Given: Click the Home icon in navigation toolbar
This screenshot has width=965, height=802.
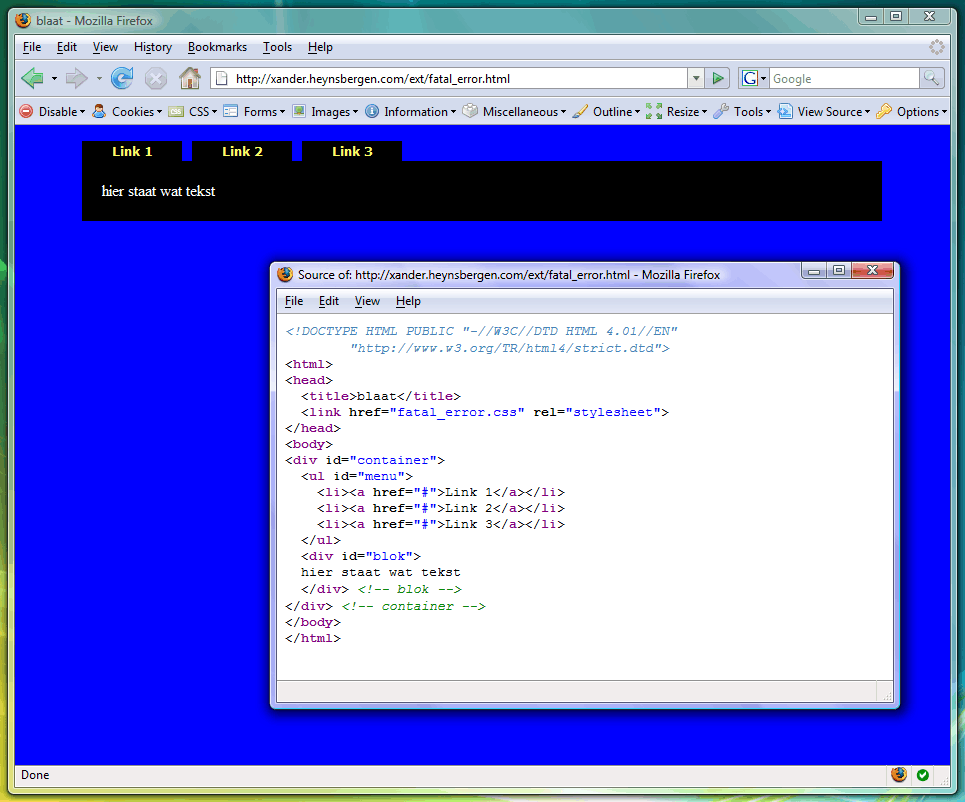Looking at the screenshot, I should [x=189, y=79].
